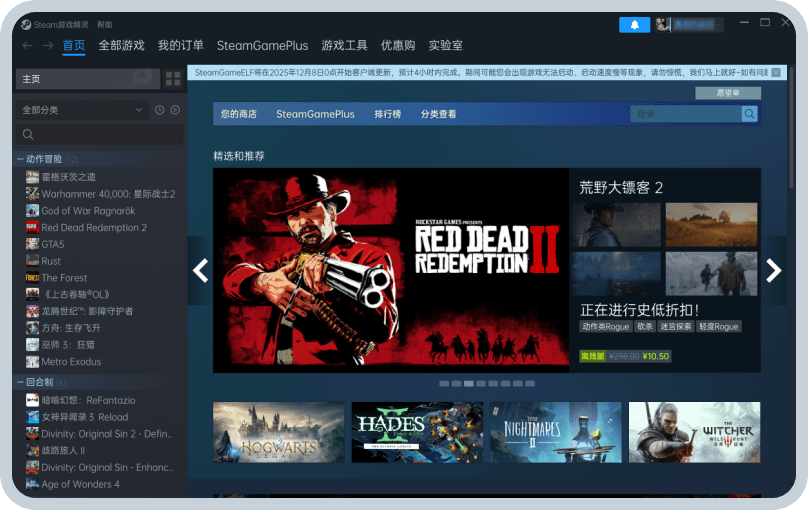
Task: Switch to the 游戏工具 tab
Action: pos(344,46)
